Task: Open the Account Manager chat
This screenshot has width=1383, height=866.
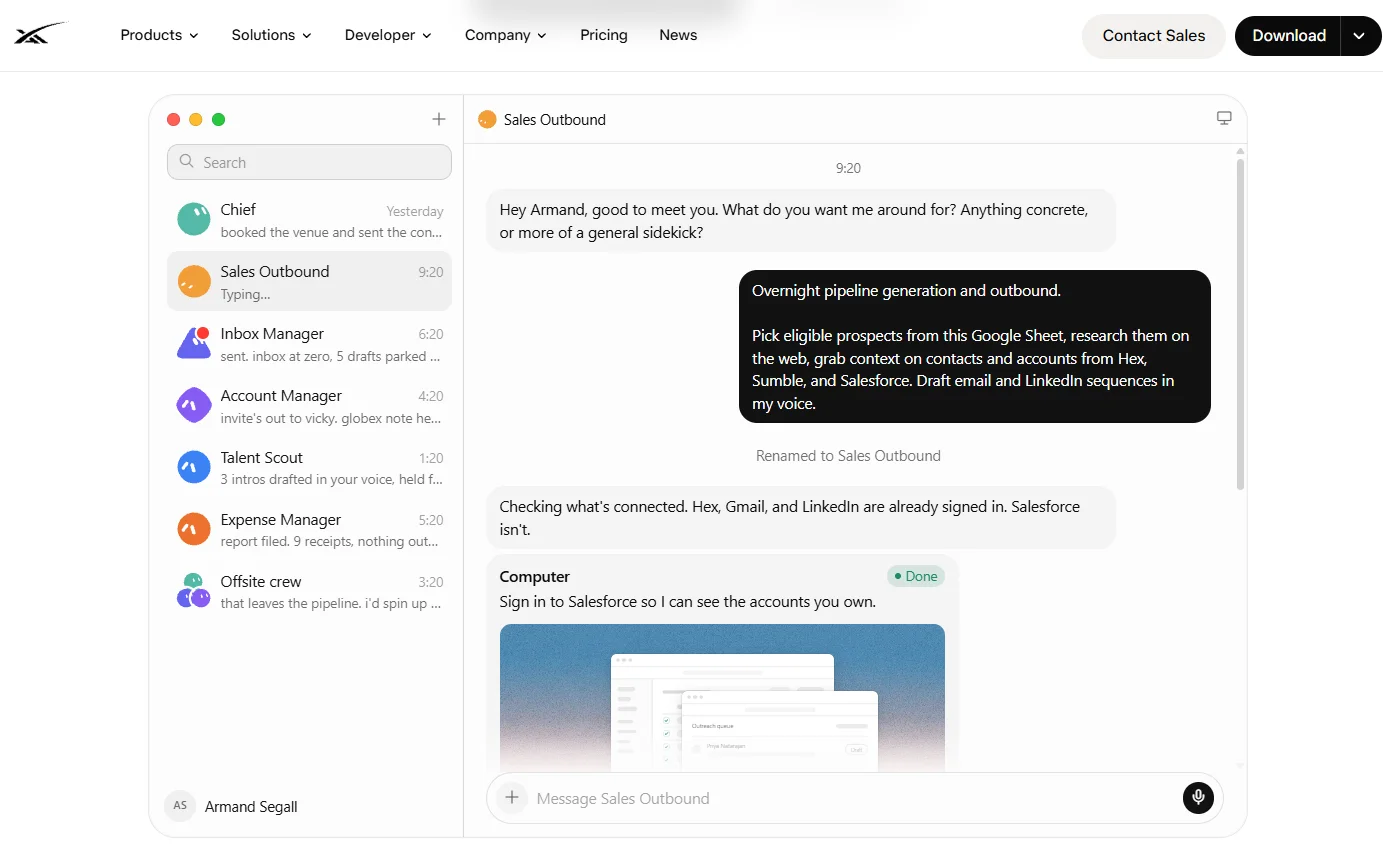Action: point(309,406)
